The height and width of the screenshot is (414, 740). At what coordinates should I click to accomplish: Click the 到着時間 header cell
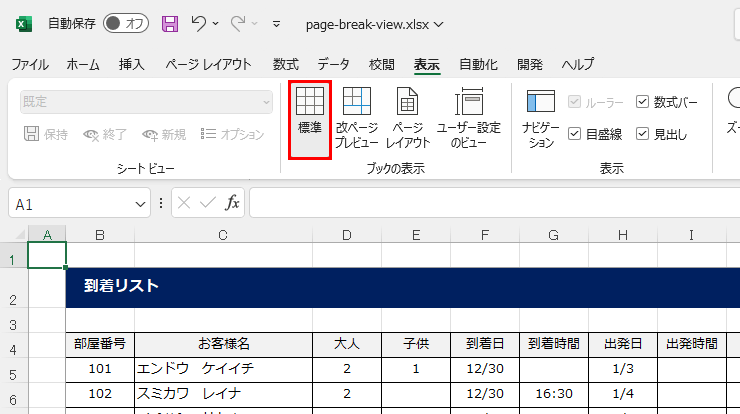(554, 345)
